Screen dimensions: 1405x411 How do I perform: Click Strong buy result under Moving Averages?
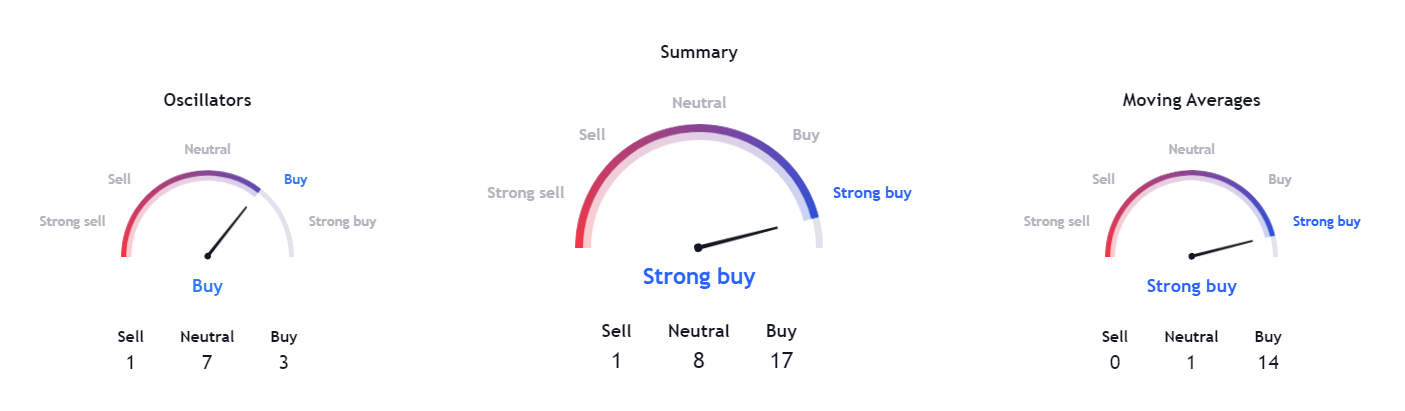[x=1191, y=286]
